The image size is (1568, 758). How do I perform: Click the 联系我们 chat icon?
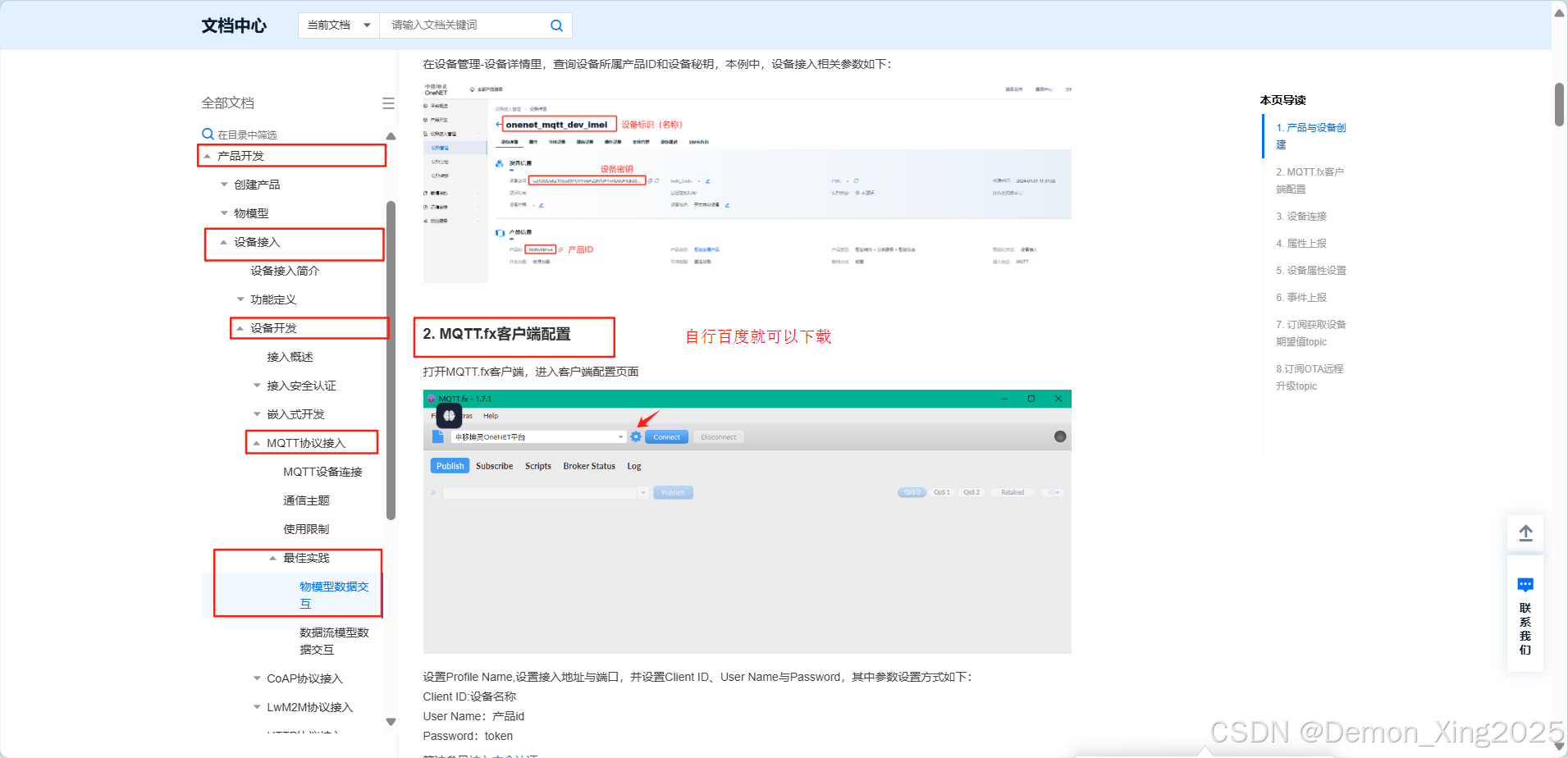[1525, 585]
